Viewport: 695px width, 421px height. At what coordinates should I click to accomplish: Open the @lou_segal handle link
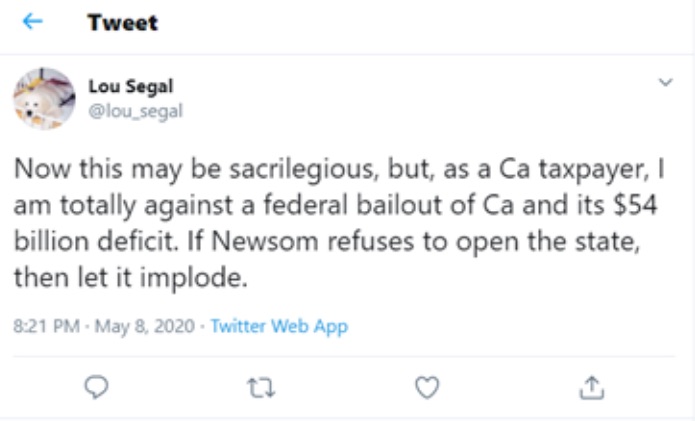(136, 111)
